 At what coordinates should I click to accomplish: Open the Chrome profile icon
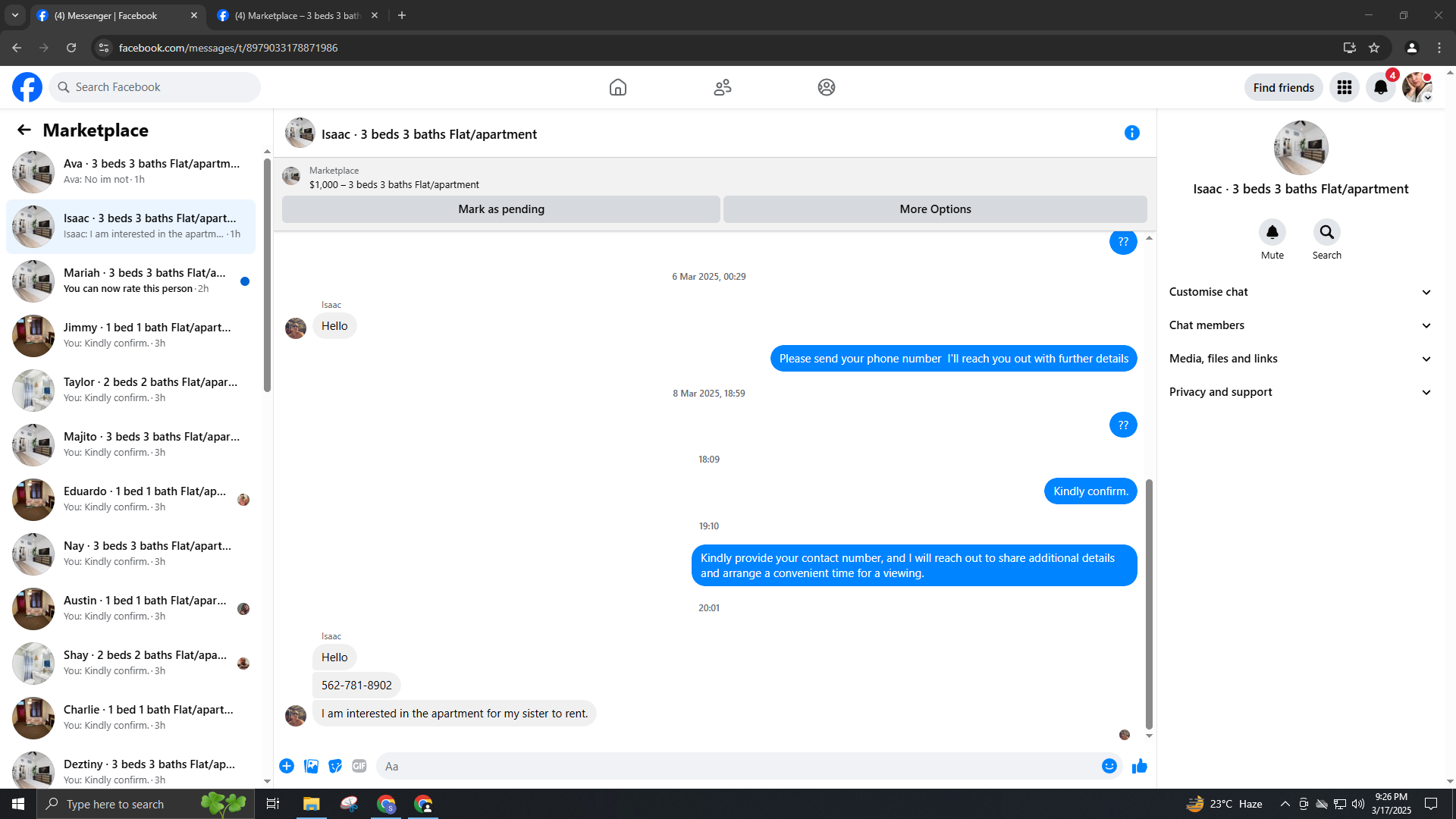pyautogui.click(x=1411, y=48)
